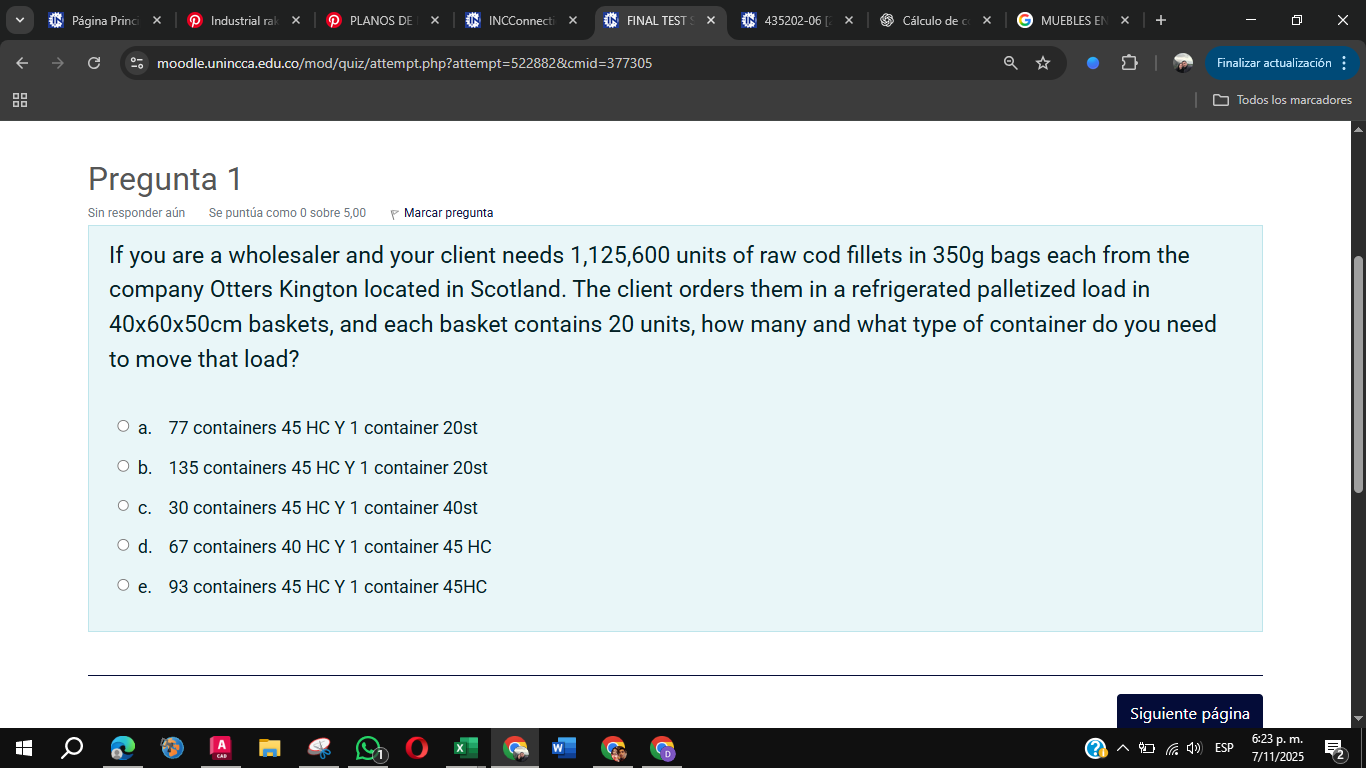Screen dimensions: 1366x768
Task: Open Todos los marcadores bookmarks folder
Action: [1282, 100]
